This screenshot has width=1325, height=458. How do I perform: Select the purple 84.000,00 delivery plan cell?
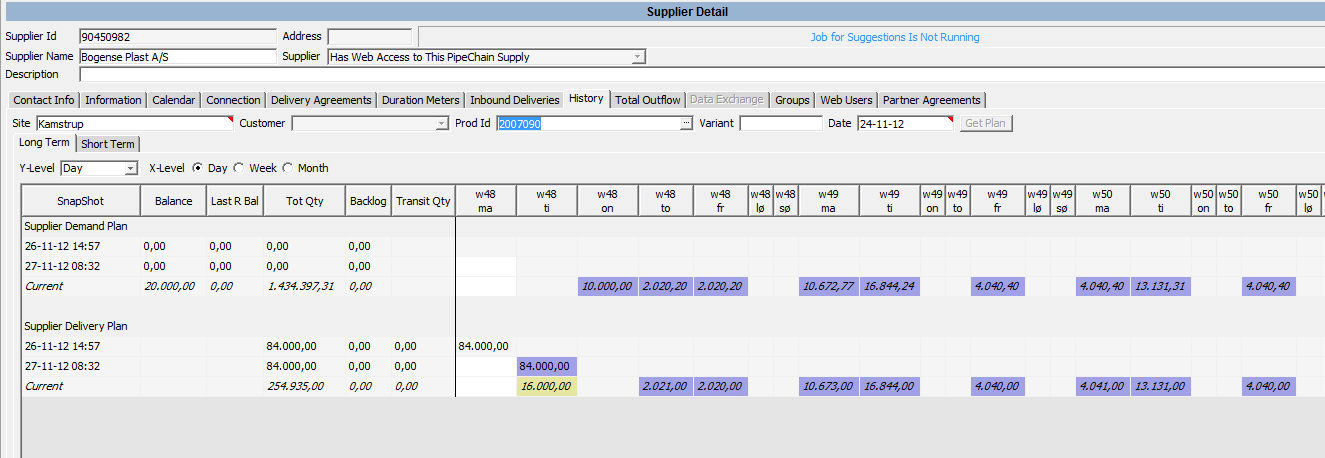pos(547,366)
